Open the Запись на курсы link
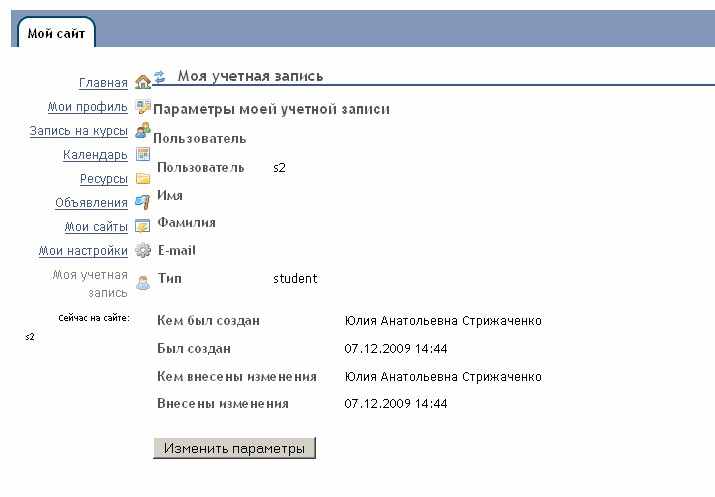 (78, 131)
